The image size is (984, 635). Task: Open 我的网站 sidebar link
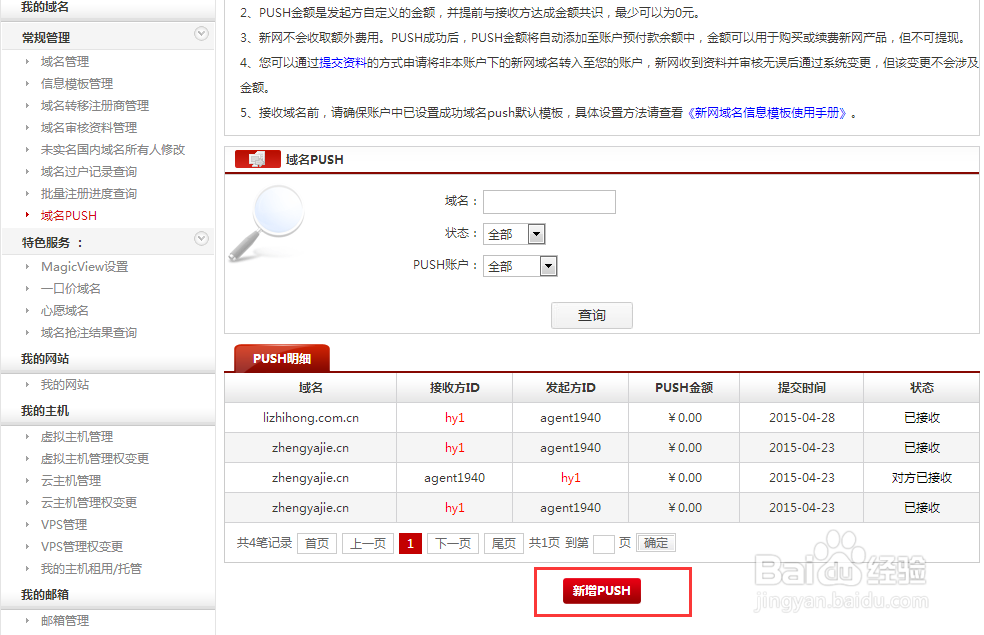65,385
